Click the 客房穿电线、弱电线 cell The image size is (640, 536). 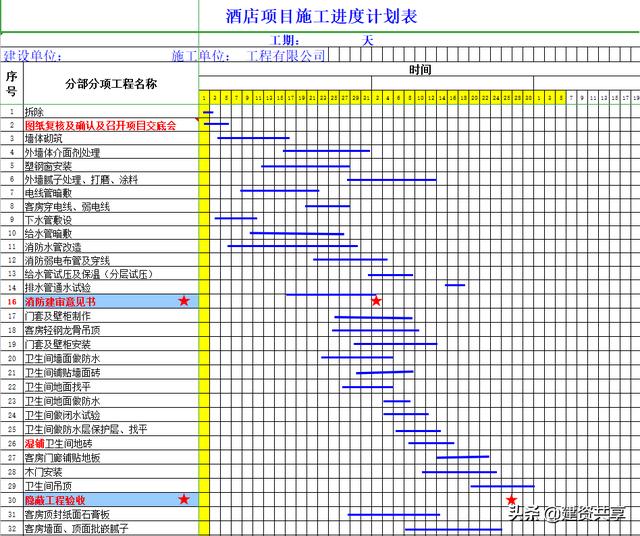(111, 206)
